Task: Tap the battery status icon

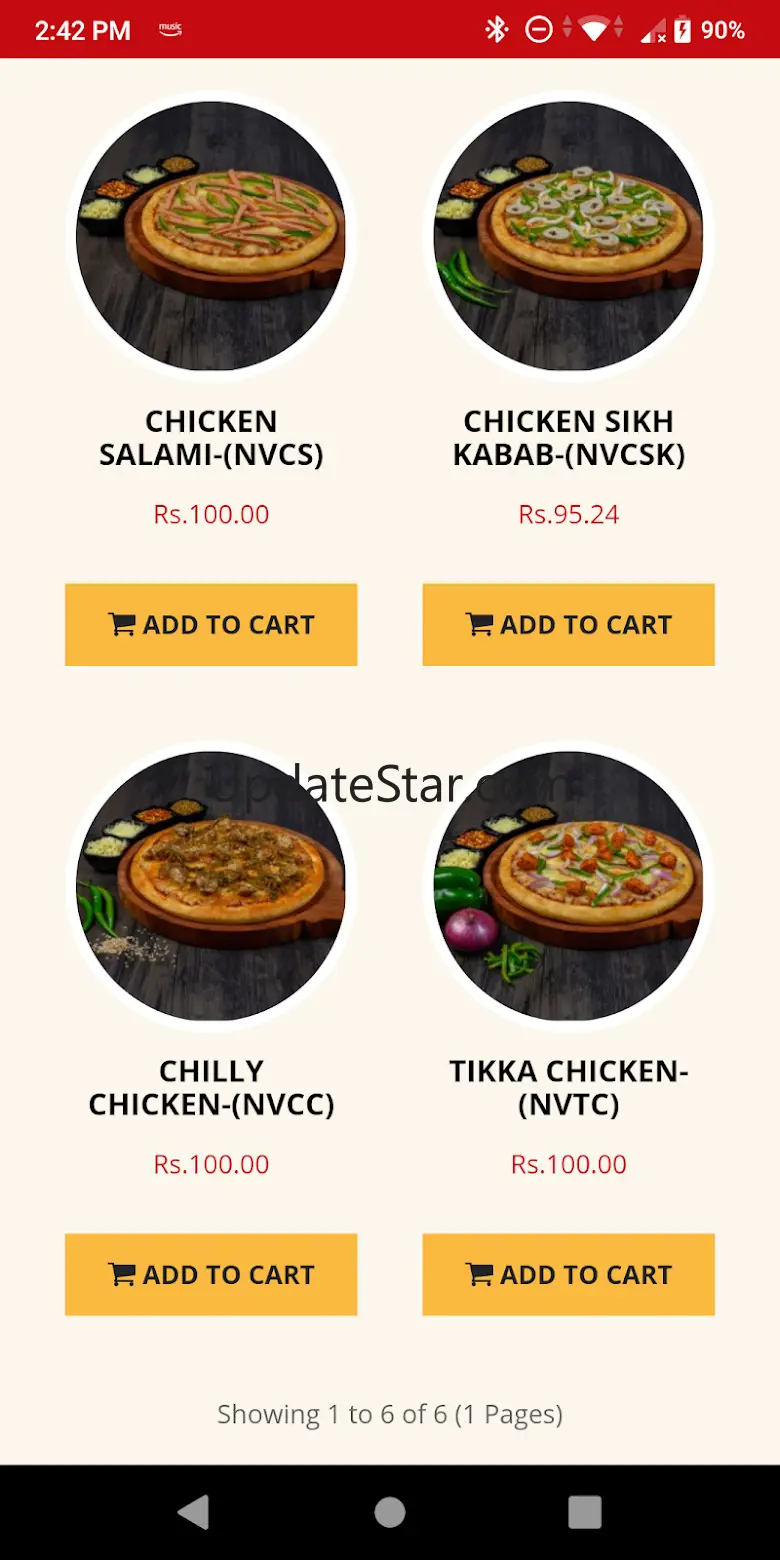Action: click(683, 30)
